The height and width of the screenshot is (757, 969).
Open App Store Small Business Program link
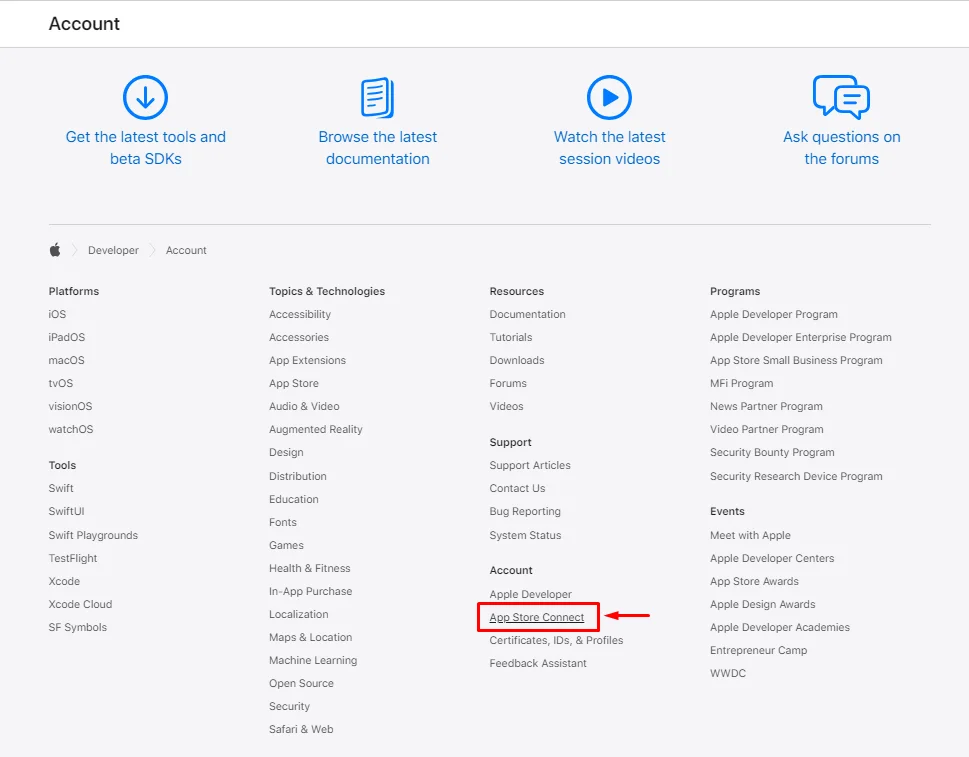click(796, 360)
